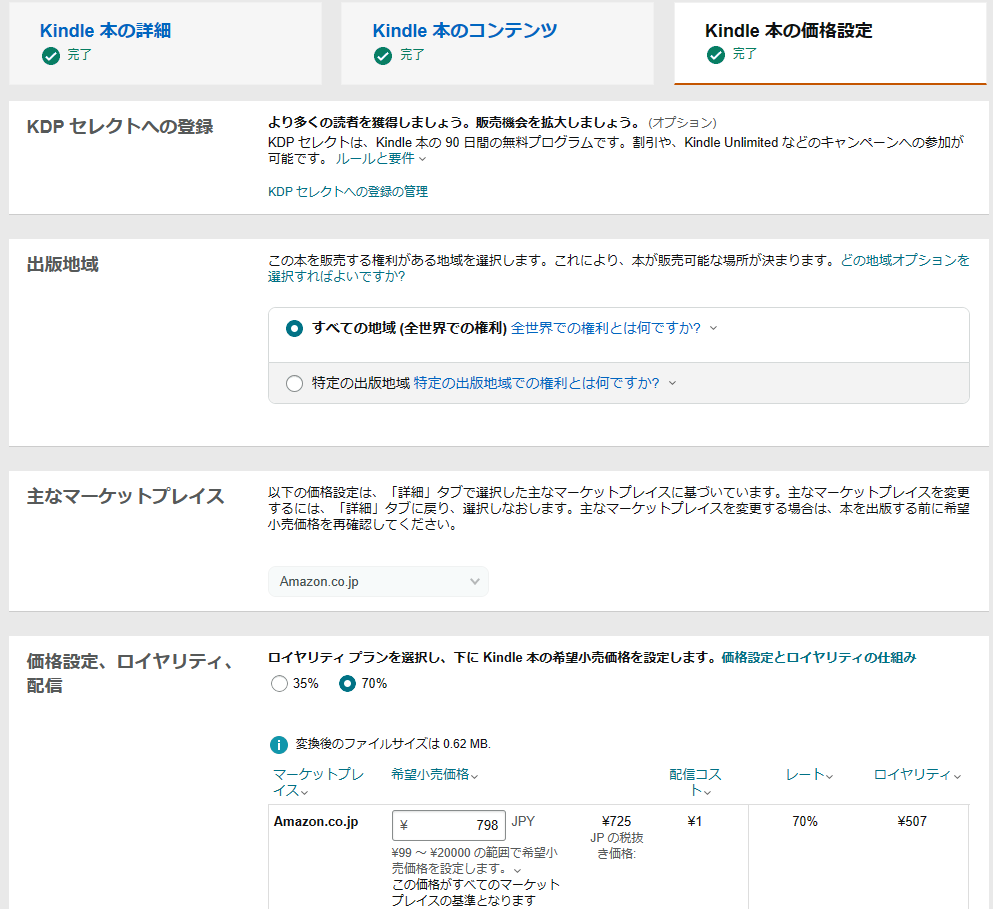This screenshot has width=993, height=909.
Task: Expand 全世界での権利とは何ですか? explanation
Action: (x=613, y=328)
